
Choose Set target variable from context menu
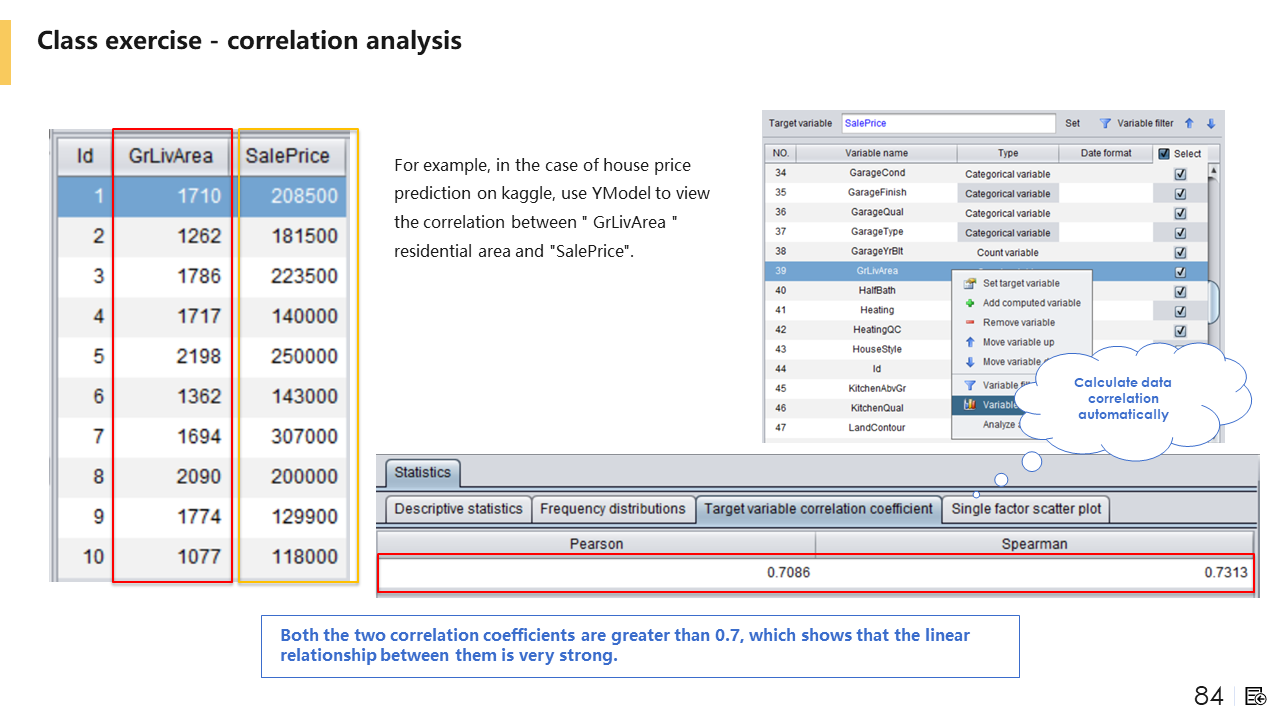(1020, 283)
